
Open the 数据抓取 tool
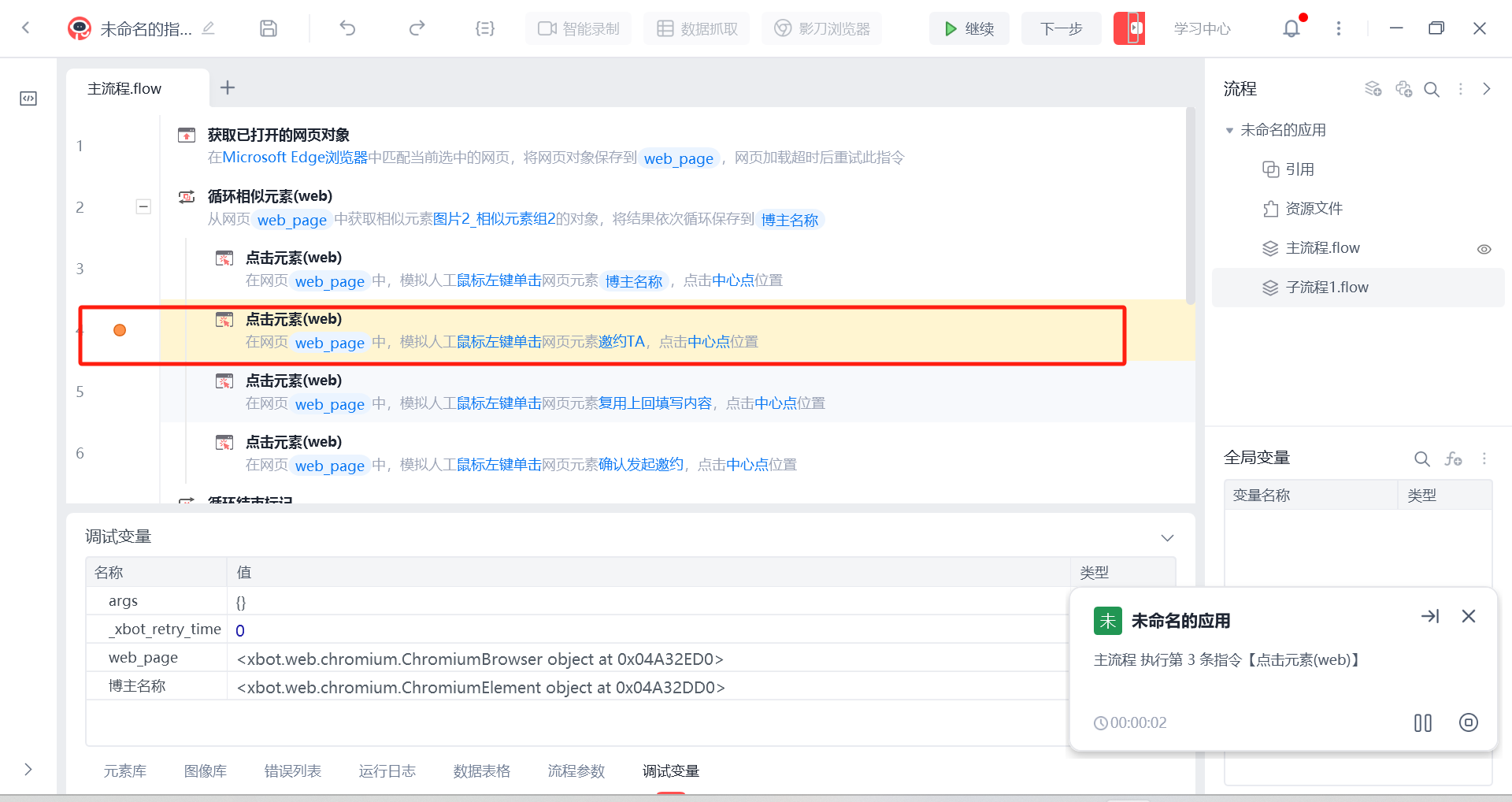click(697, 28)
